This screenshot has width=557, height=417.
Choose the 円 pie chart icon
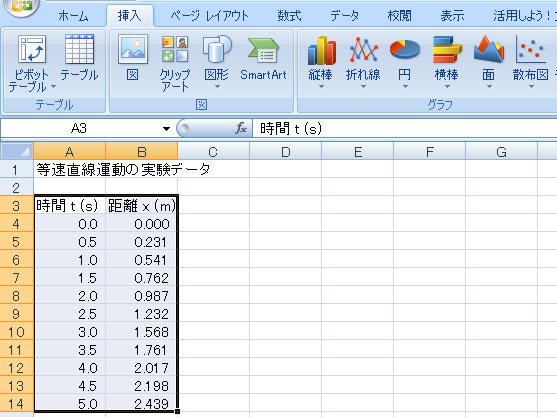(x=405, y=49)
